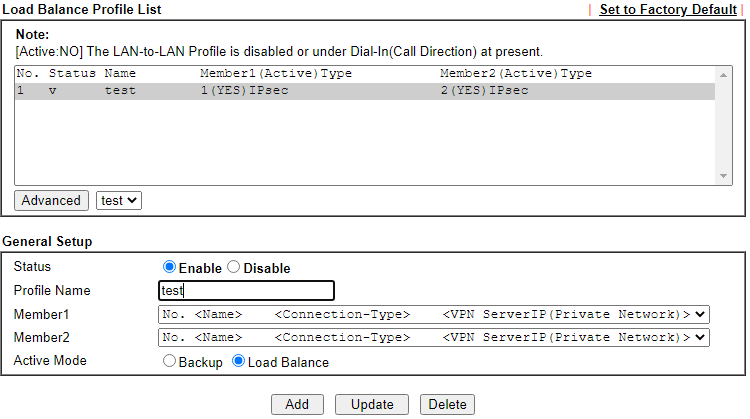Click the Set to Factory Default link
This screenshot has height=419, width=750.
click(x=667, y=9)
